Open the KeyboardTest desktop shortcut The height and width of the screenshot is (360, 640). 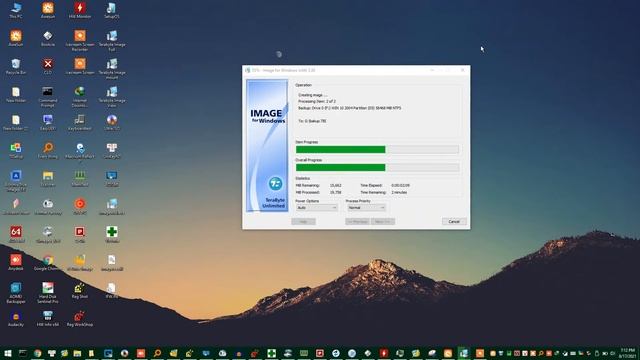pyautogui.click(x=80, y=122)
